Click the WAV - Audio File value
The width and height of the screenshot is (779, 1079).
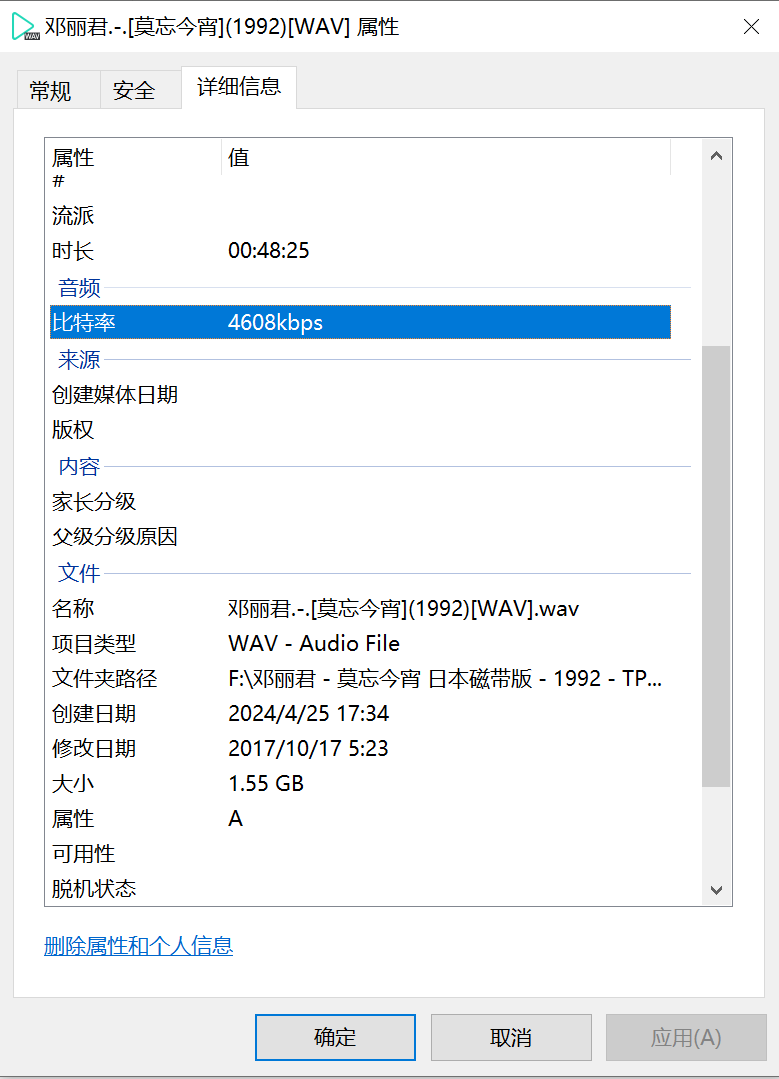(x=314, y=643)
